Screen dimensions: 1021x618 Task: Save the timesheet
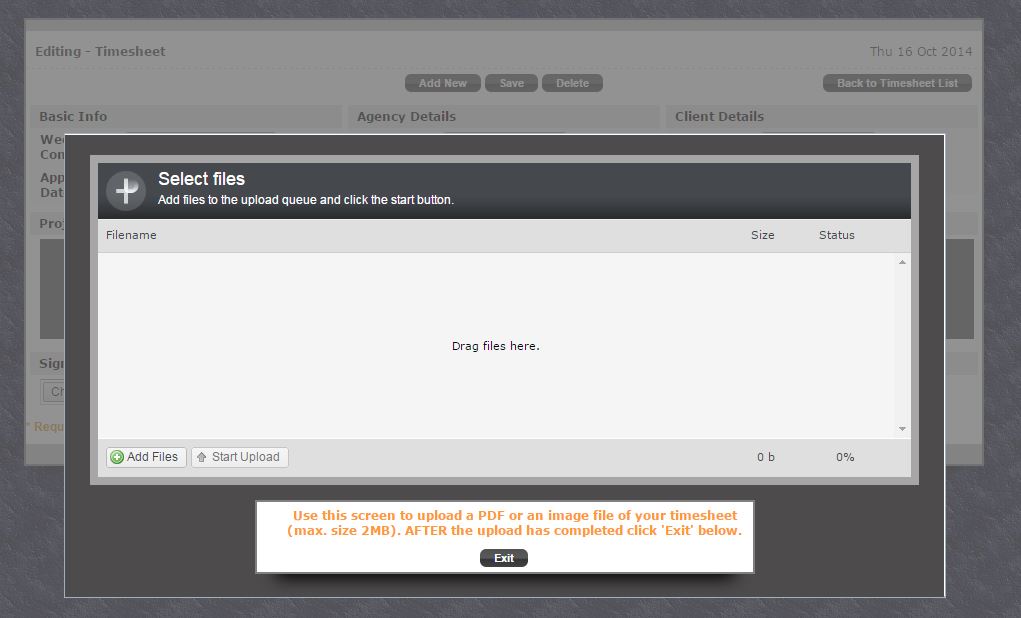click(x=511, y=83)
